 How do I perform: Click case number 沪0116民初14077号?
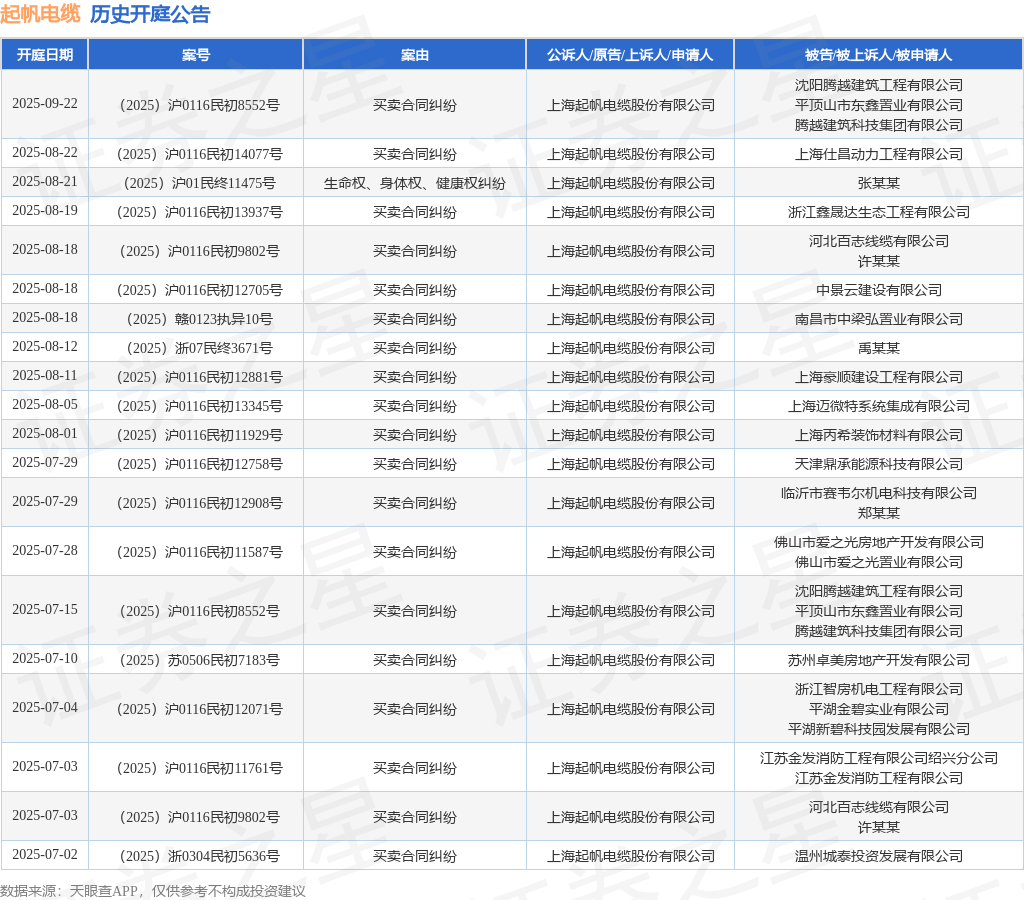(x=199, y=154)
